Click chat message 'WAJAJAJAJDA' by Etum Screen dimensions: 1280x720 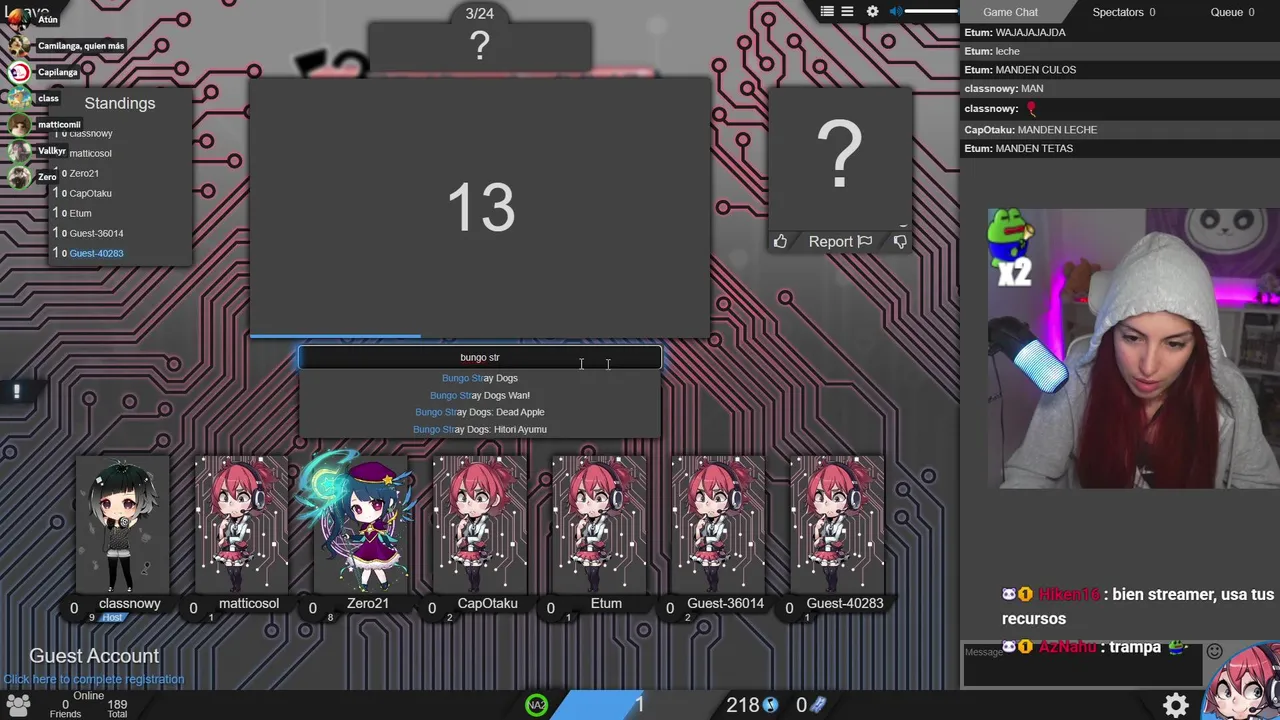[1030, 33]
